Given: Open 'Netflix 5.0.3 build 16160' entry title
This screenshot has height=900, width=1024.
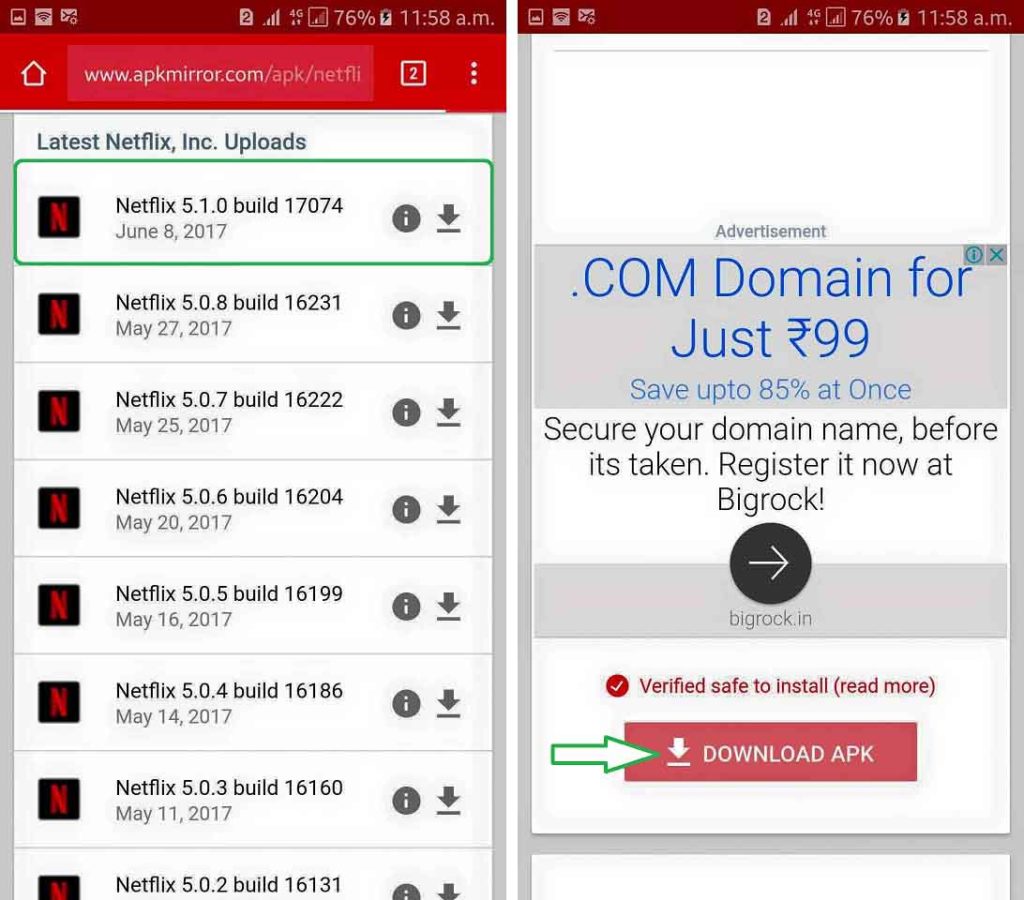Looking at the screenshot, I should (229, 788).
